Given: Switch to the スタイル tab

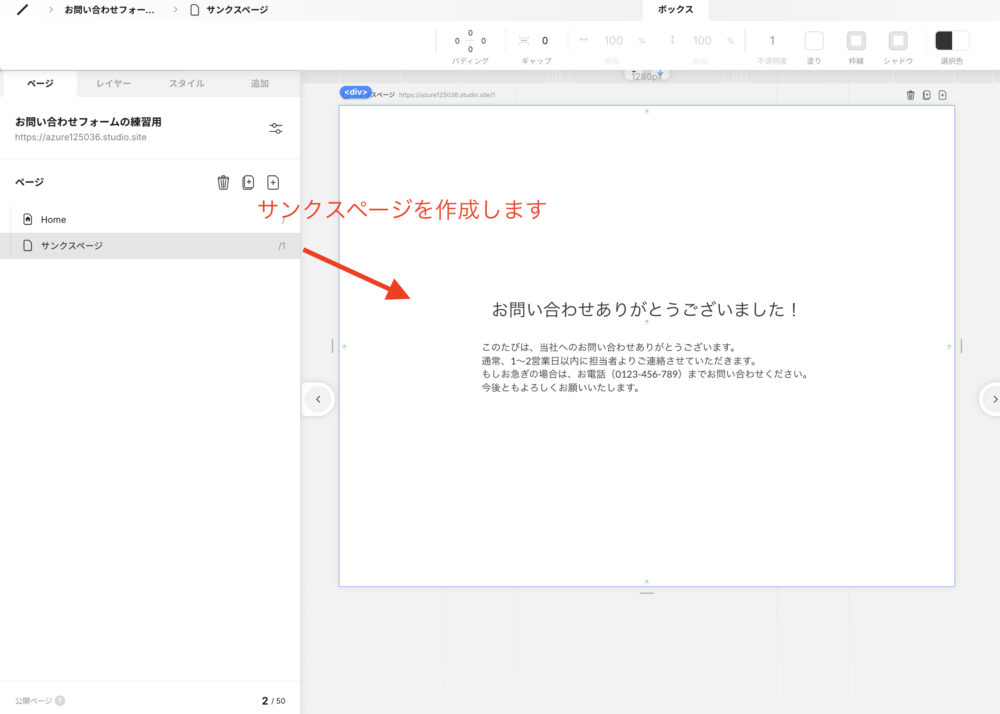Looking at the screenshot, I should click(186, 84).
